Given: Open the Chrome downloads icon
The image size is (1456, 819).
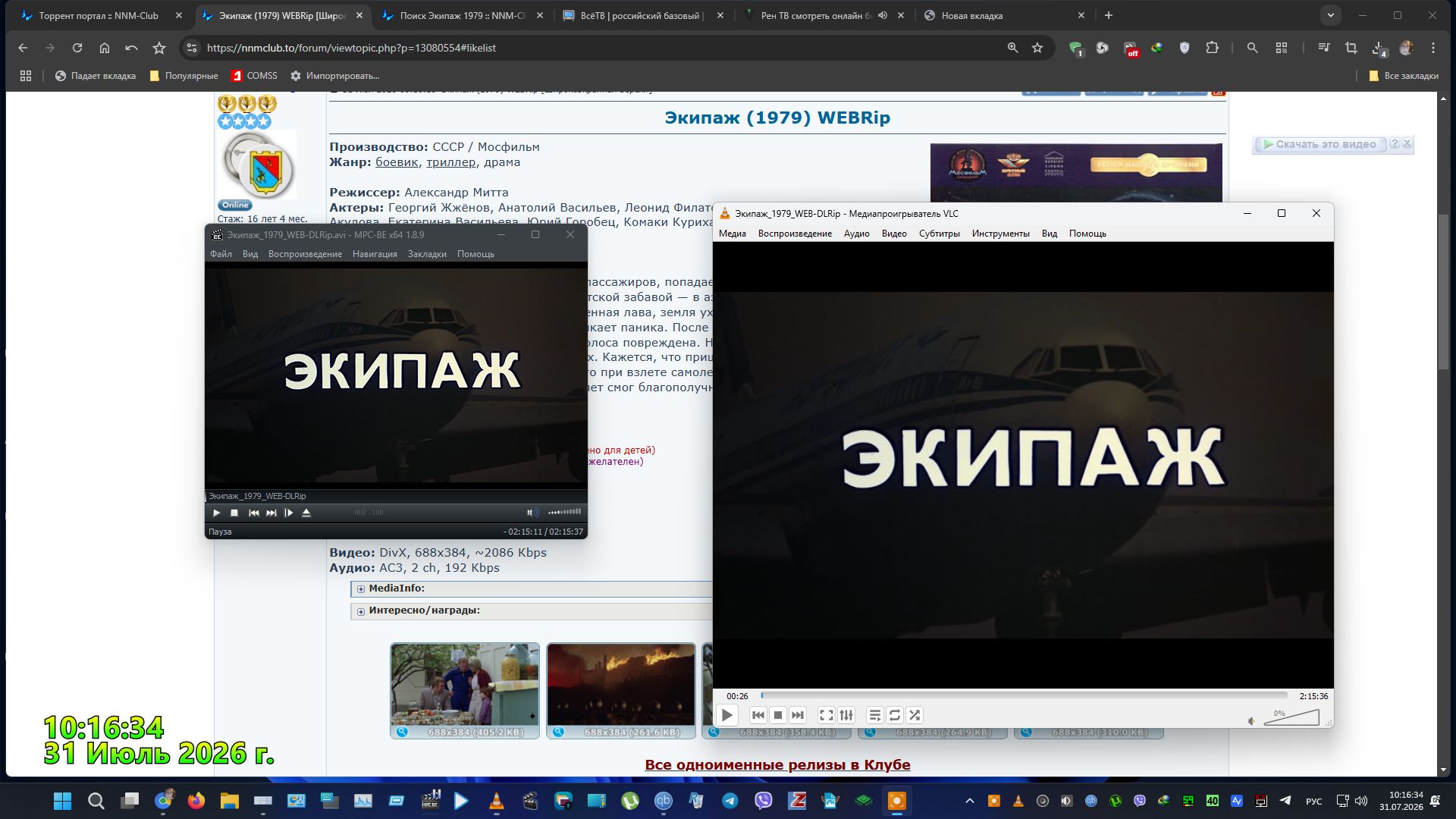Looking at the screenshot, I should 1379,49.
